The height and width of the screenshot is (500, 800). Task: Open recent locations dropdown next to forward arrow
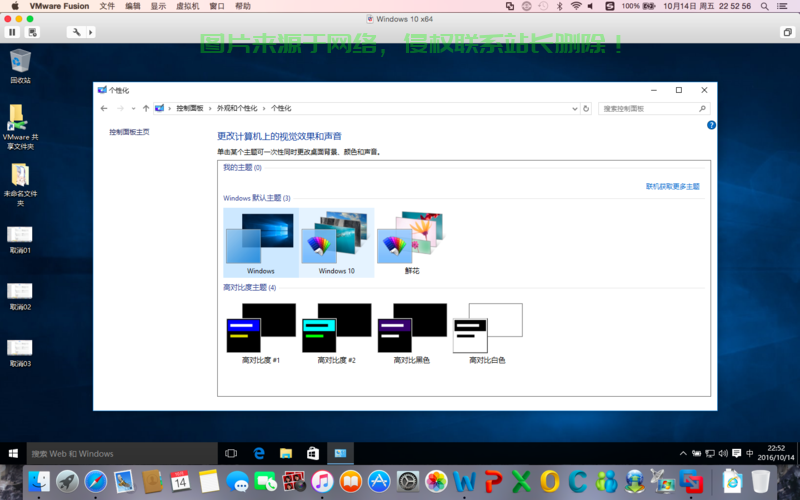pyautogui.click(x=133, y=108)
